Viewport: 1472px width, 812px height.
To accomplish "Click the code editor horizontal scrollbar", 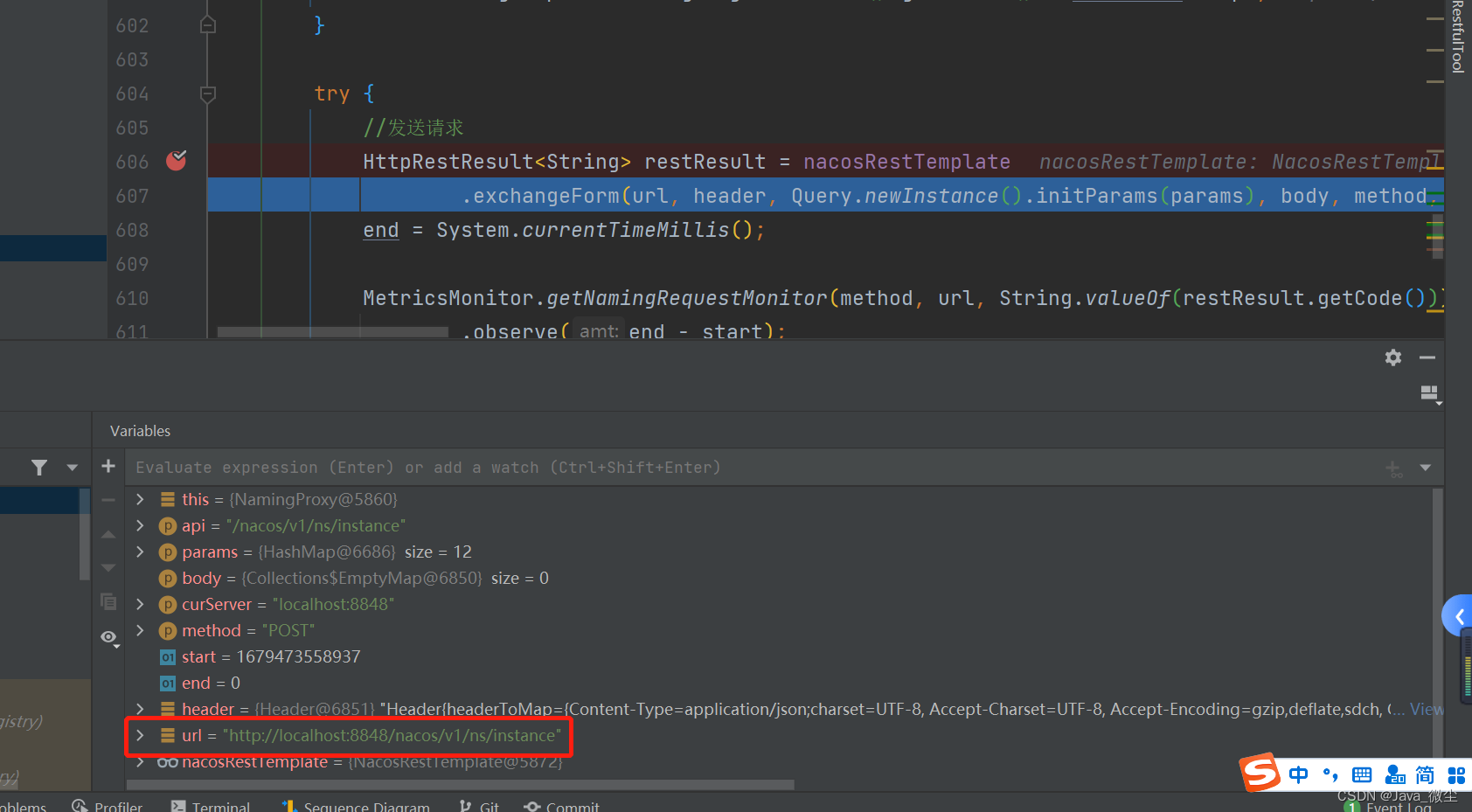I will (x=333, y=332).
